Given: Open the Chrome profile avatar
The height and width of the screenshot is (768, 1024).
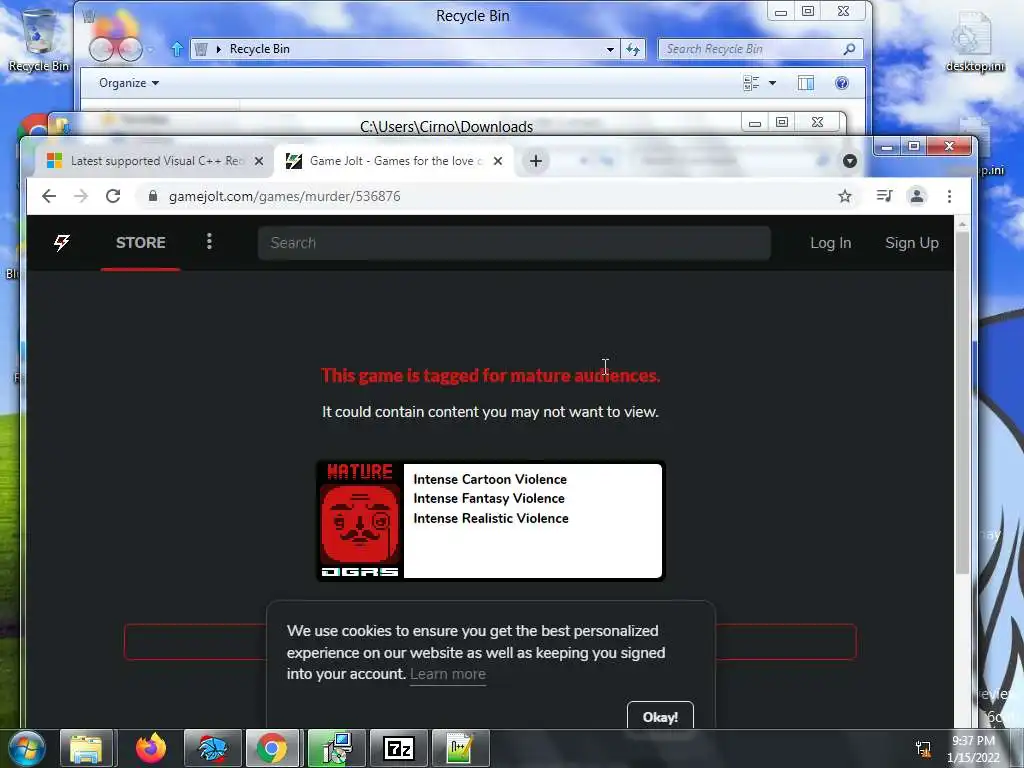Looking at the screenshot, I should click(917, 196).
